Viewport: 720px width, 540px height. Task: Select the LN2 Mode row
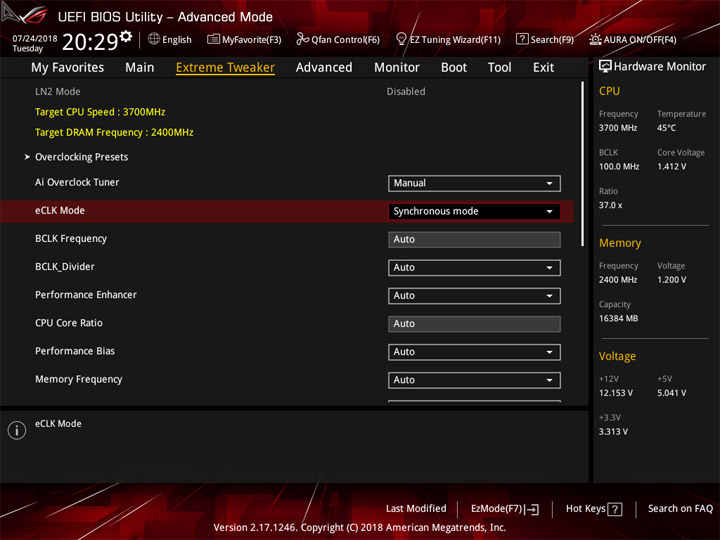point(287,92)
